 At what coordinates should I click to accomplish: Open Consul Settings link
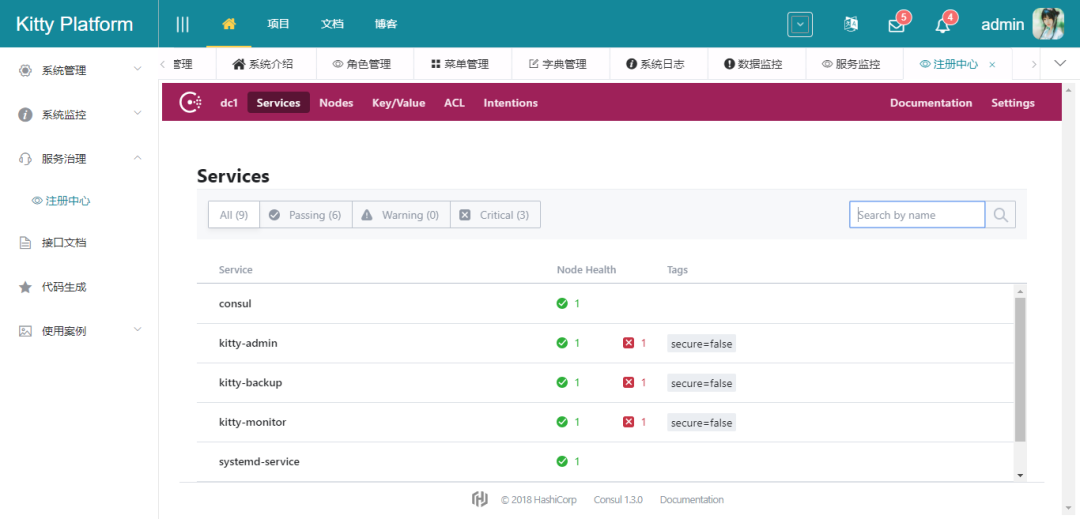[x=1012, y=103]
